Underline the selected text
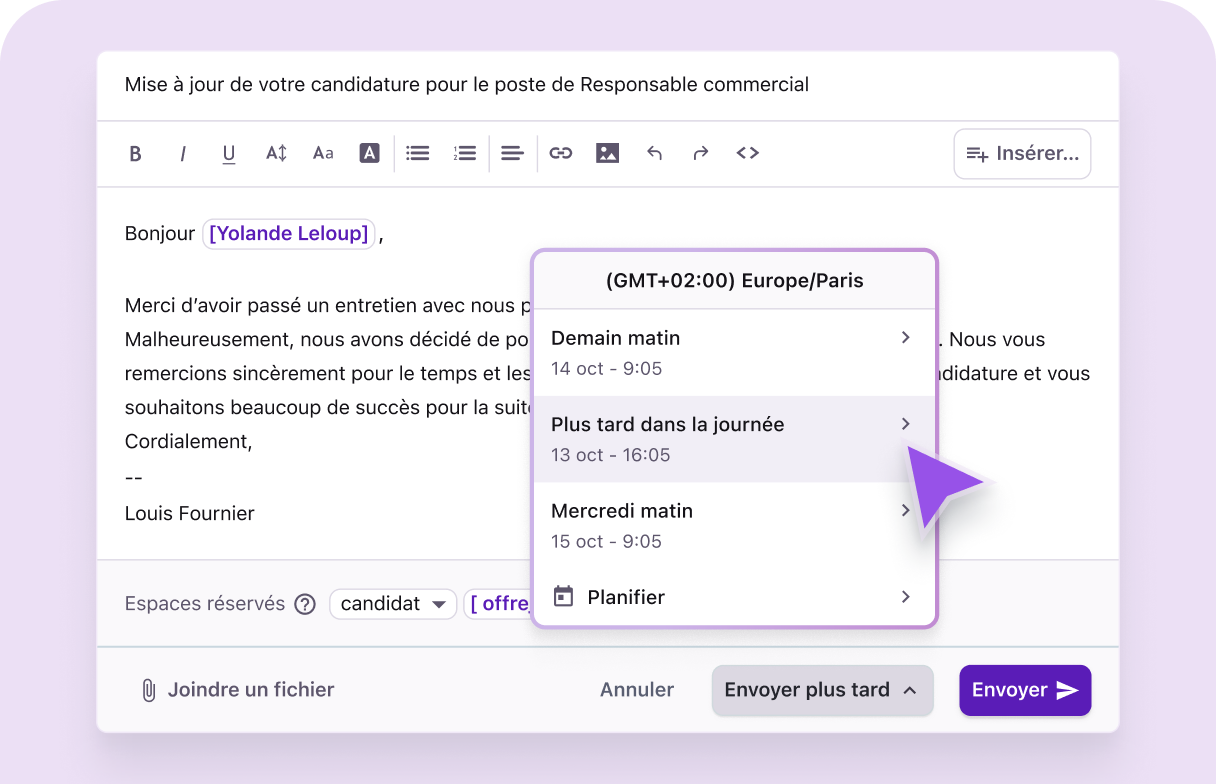The width and height of the screenshot is (1216, 784). pyautogui.click(x=228, y=153)
